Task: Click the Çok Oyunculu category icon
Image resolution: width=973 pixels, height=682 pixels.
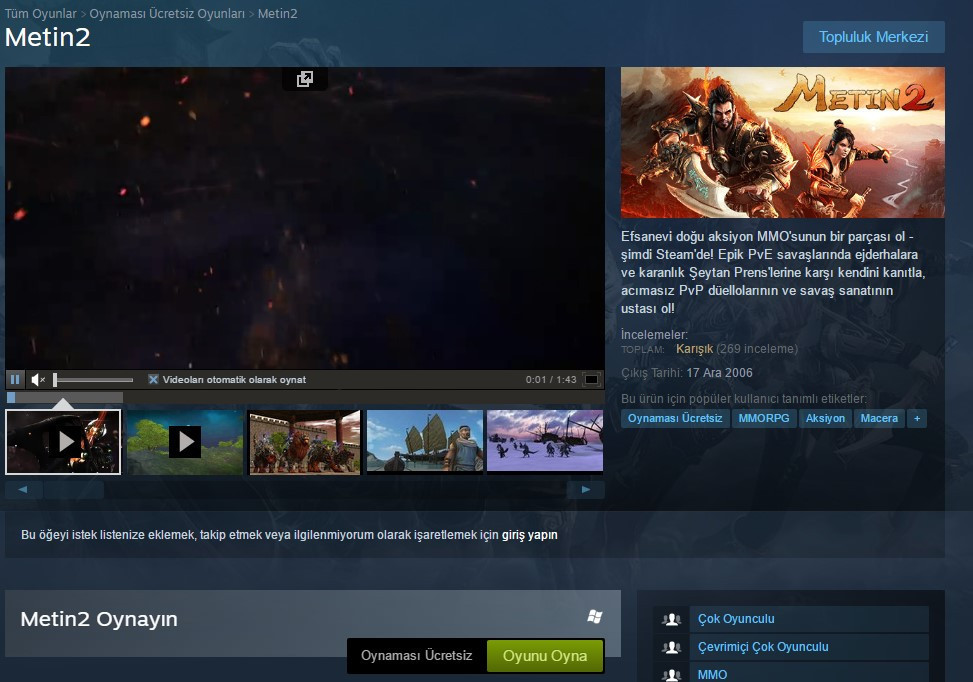Action: click(671, 619)
